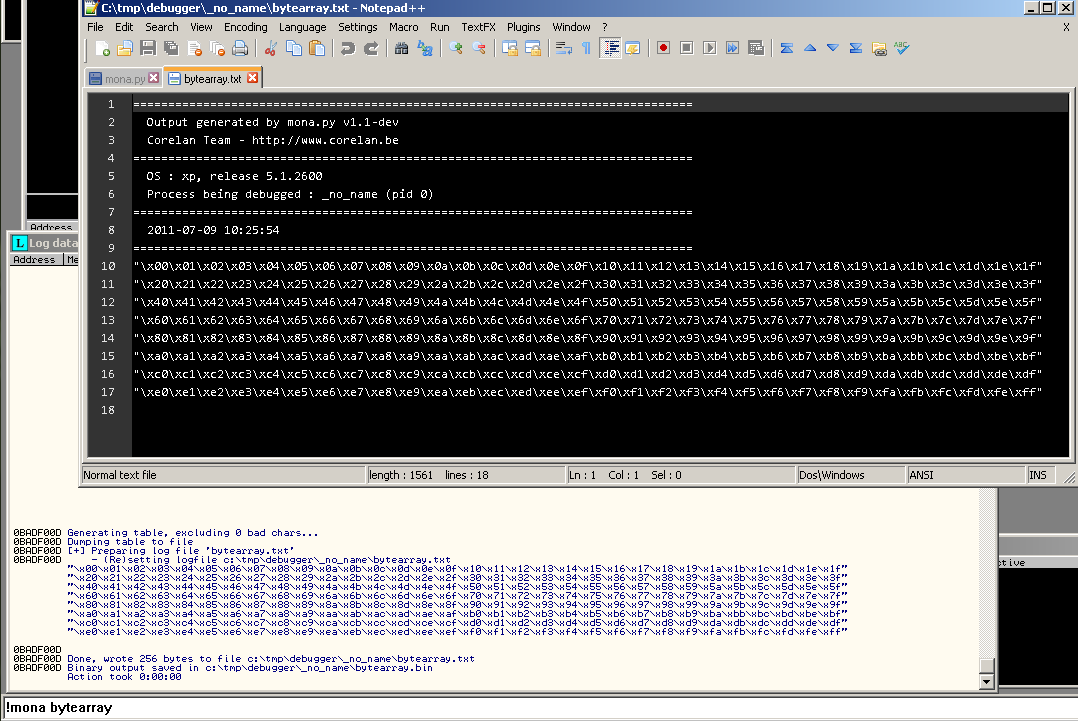Click log window scrollbar down arrow

(987, 681)
